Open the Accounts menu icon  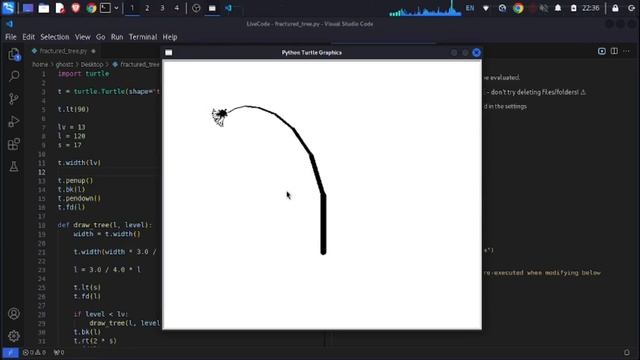click(x=14, y=313)
